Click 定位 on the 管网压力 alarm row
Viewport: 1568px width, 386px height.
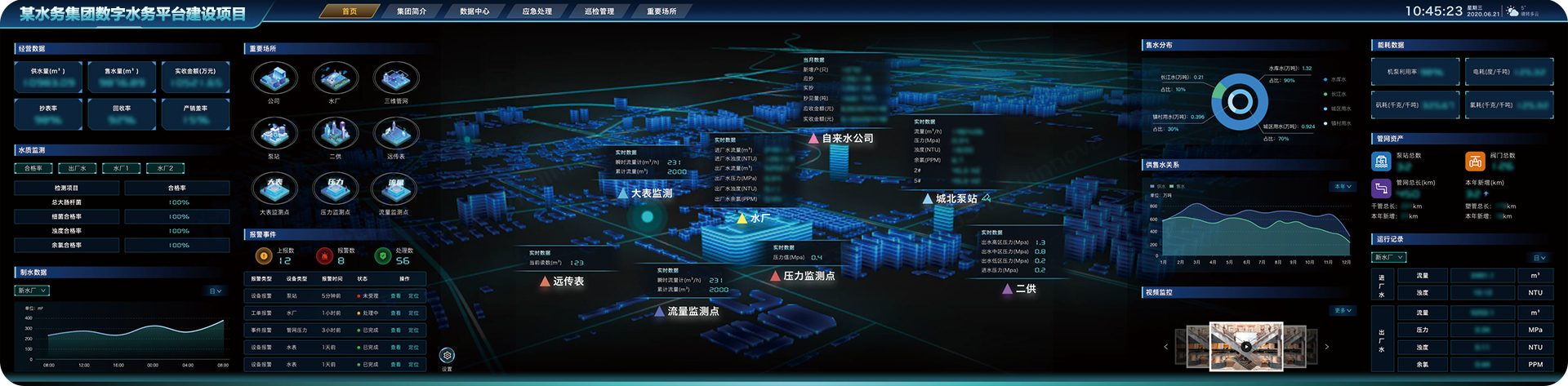(413, 331)
